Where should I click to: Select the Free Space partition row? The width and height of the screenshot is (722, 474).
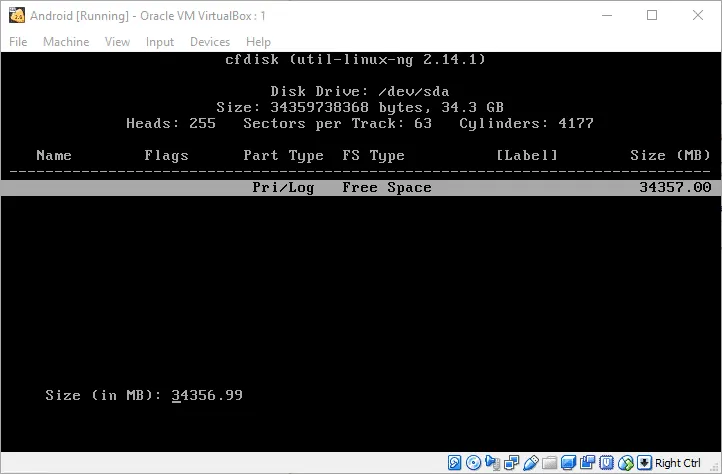click(360, 187)
